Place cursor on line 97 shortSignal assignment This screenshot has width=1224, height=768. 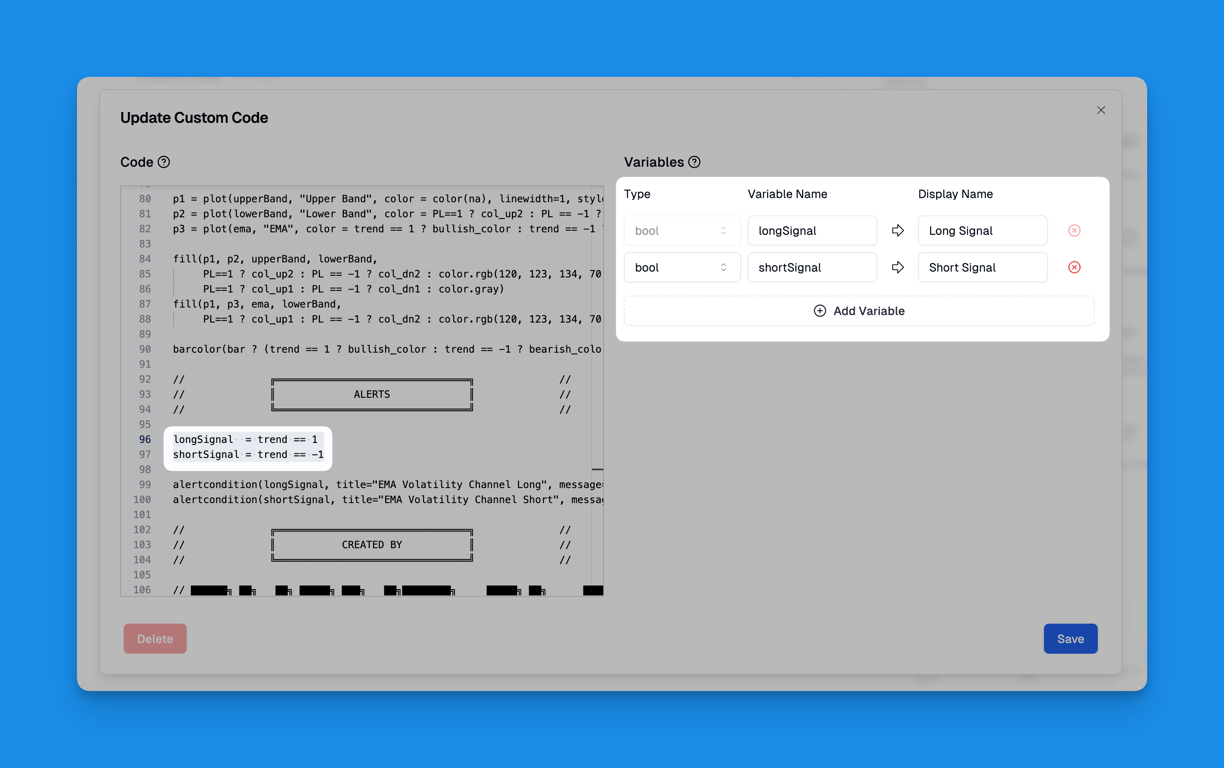pyautogui.click(x=248, y=455)
